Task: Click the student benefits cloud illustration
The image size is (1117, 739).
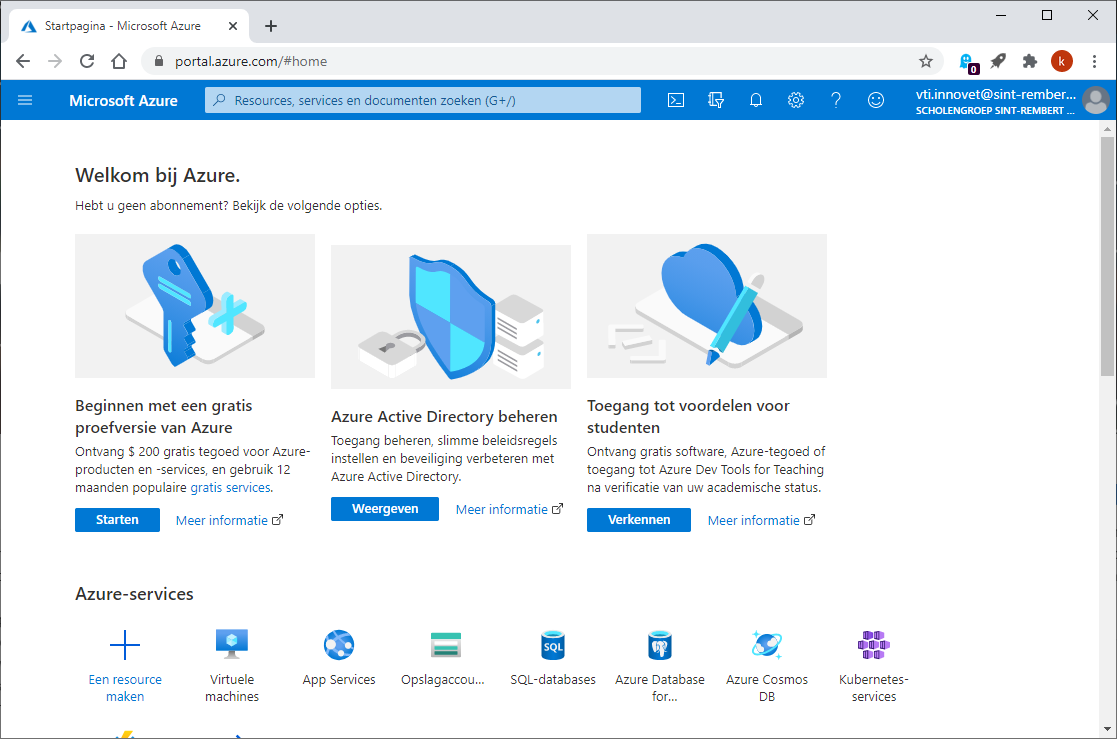Action: (707, 306)
